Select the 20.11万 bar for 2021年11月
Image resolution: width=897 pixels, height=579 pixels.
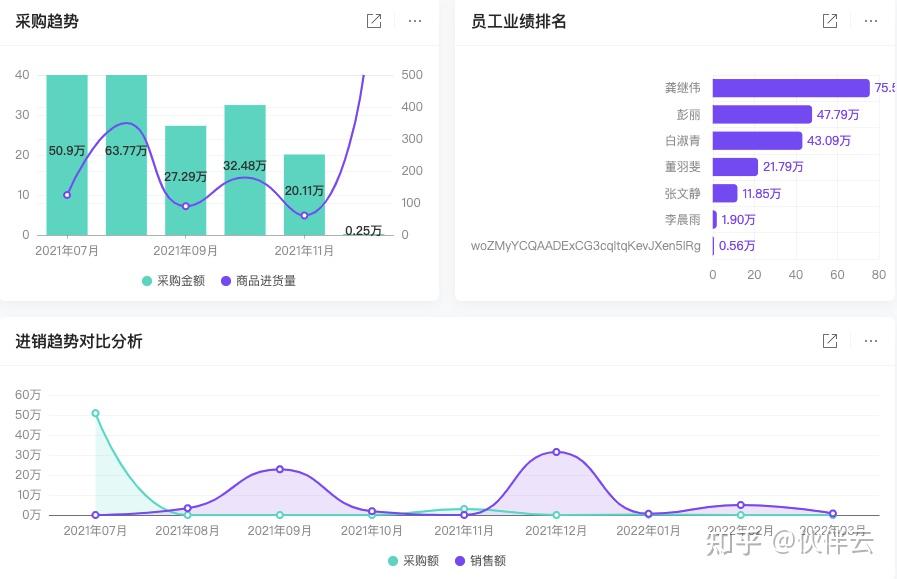click(304, 195)
